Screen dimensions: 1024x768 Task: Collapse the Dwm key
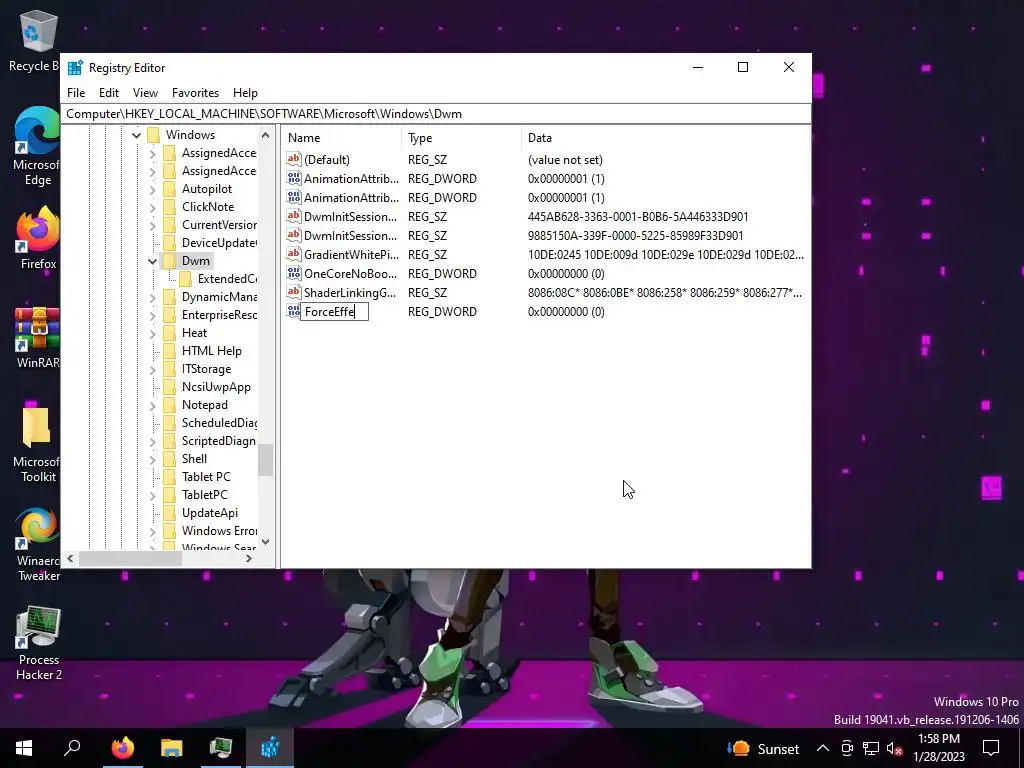[x=152, y=261]
